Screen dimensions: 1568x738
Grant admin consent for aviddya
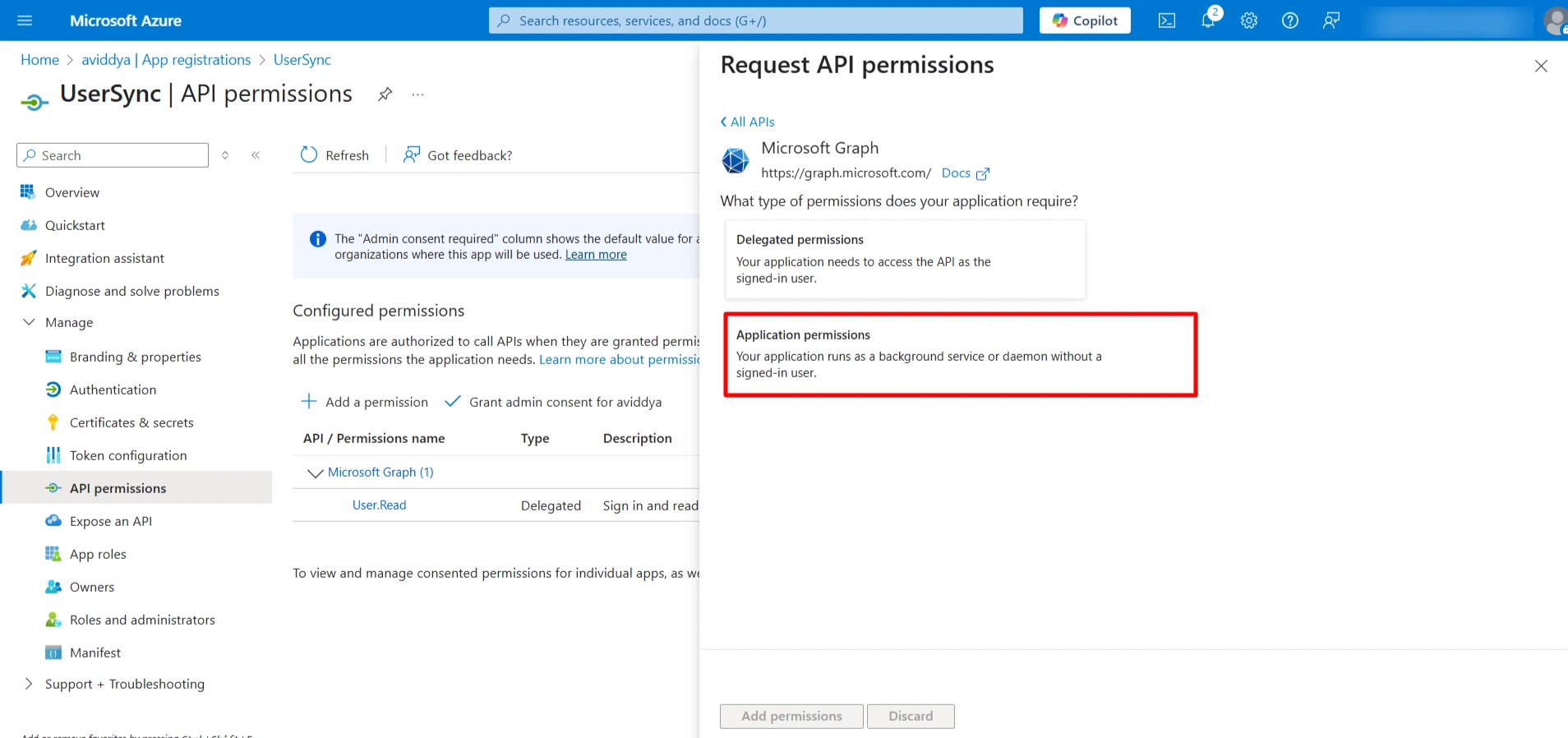pos(552,402)
